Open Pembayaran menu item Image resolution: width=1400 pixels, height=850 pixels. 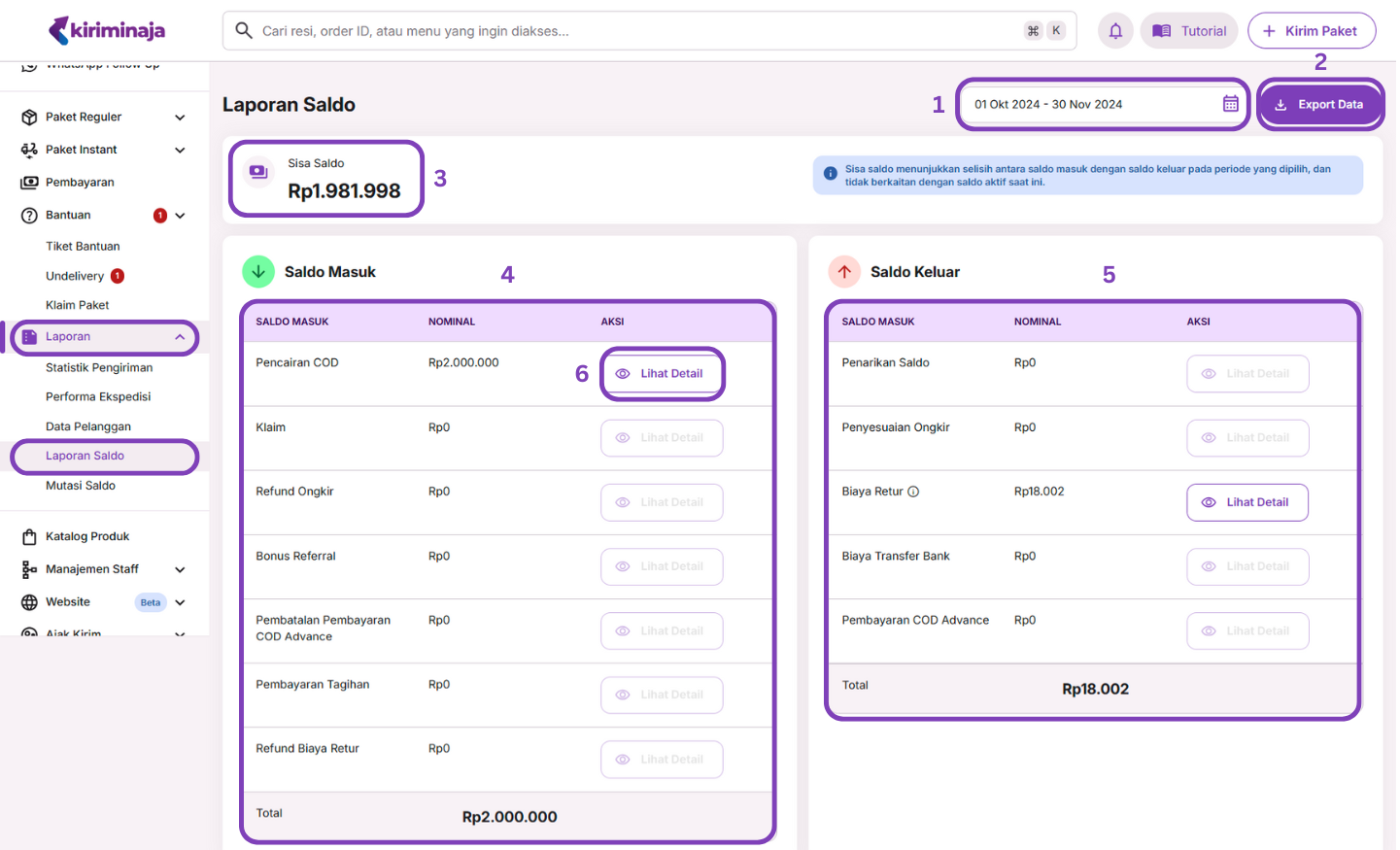[x=80, y=182]
